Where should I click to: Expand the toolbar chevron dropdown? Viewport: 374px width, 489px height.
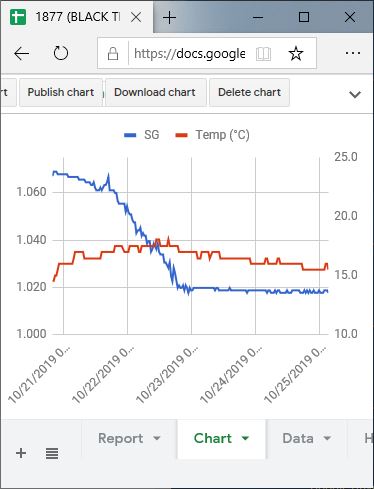[355, 94]
